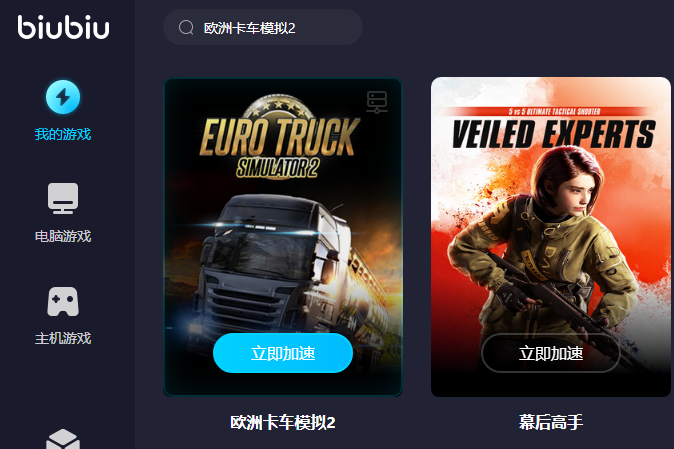Click the red 5 vs 5 tactical shooter banner

coord(554,111)
